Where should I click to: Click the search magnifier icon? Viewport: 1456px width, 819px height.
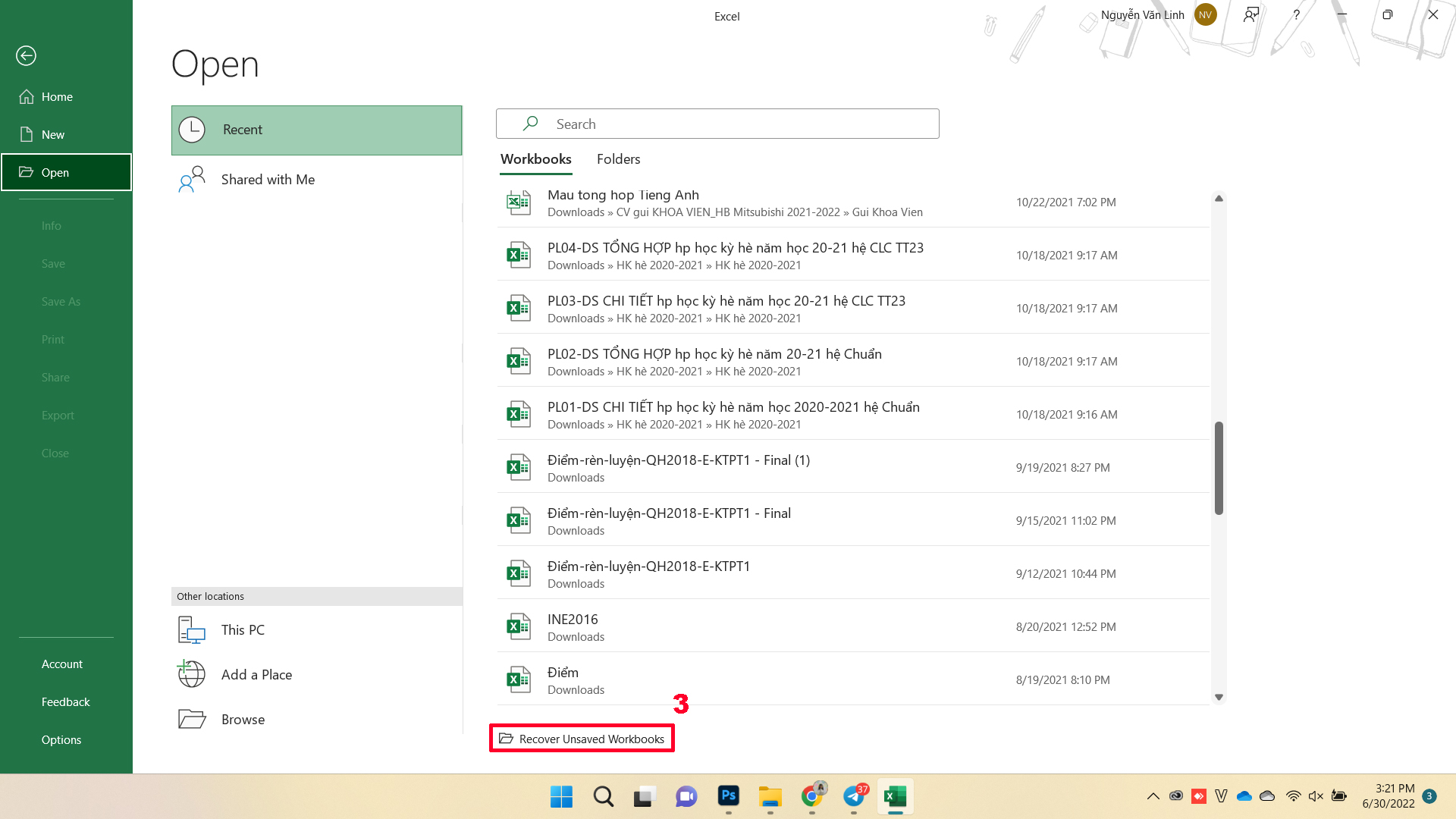click(x=530, y=123)
